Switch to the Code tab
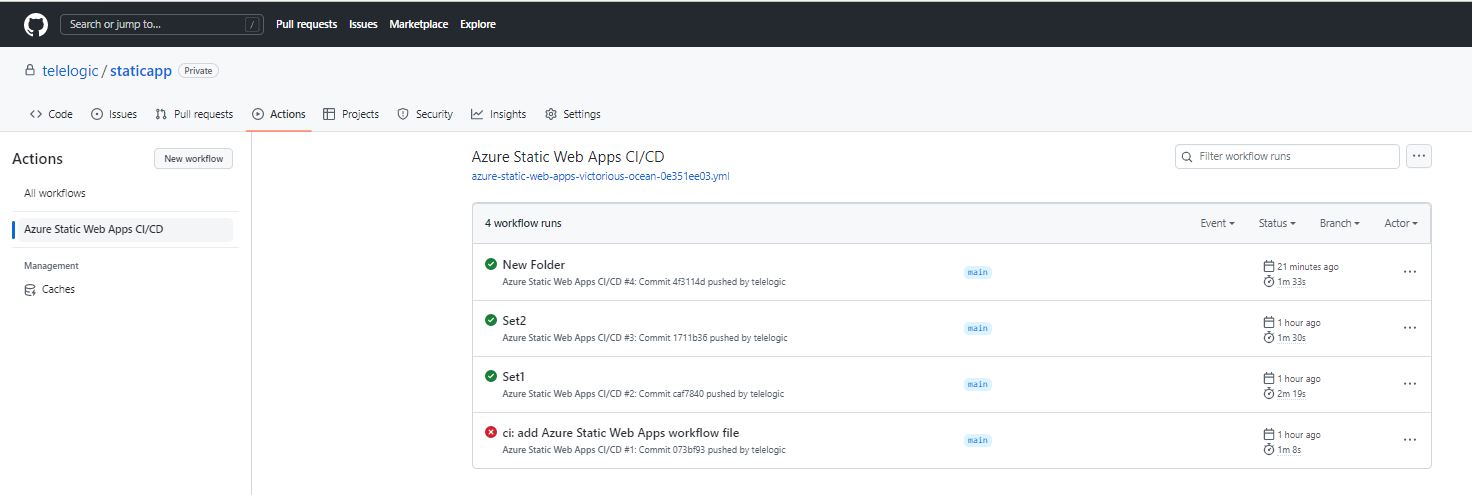The width and height of the screenshot is (1472, 495). click(x=51, y=114)
